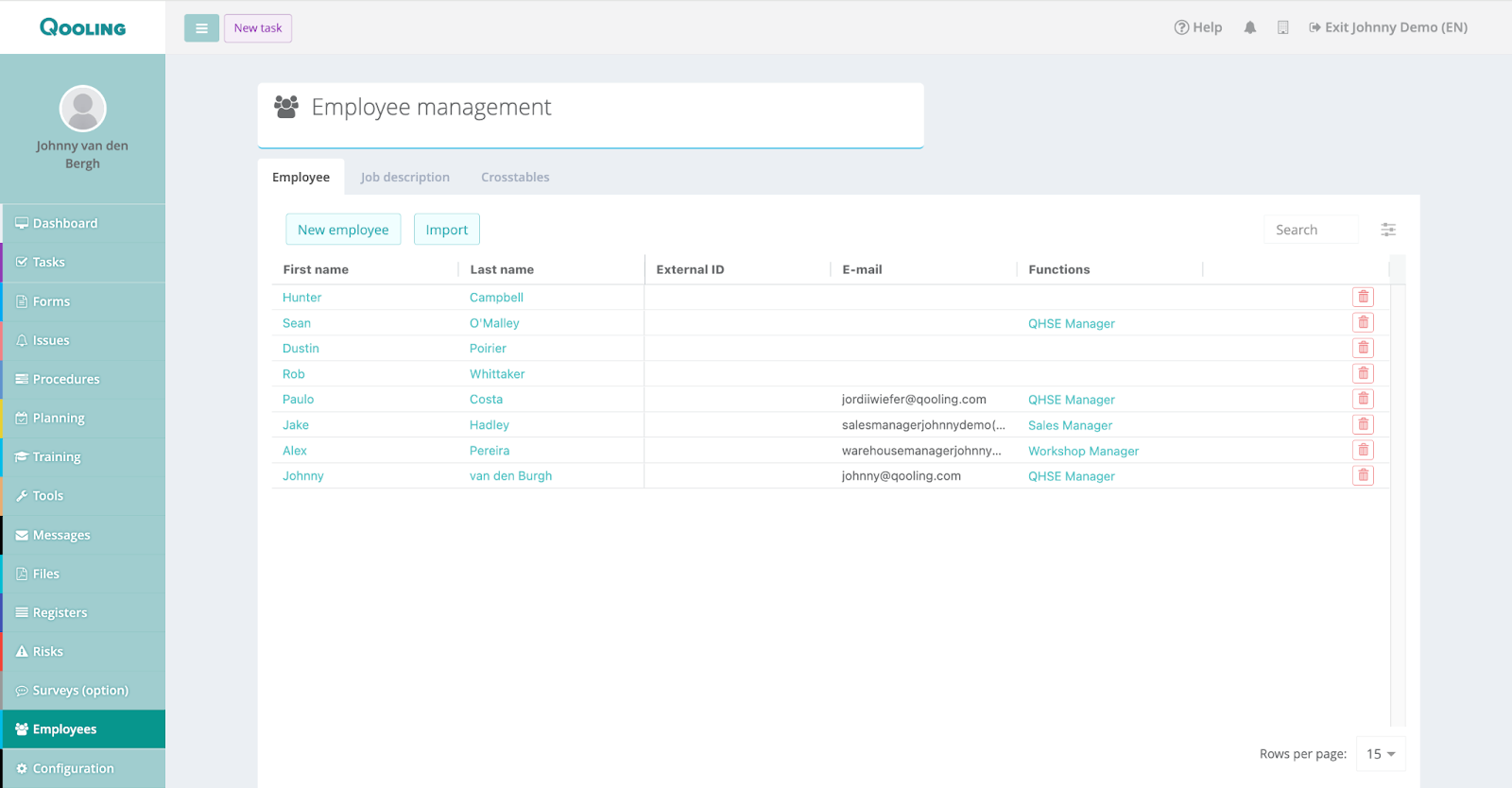Select Employees in sidebar
Image resolution: width=1512 pixels, height=788 pixels.
click(x=83, y=728)
